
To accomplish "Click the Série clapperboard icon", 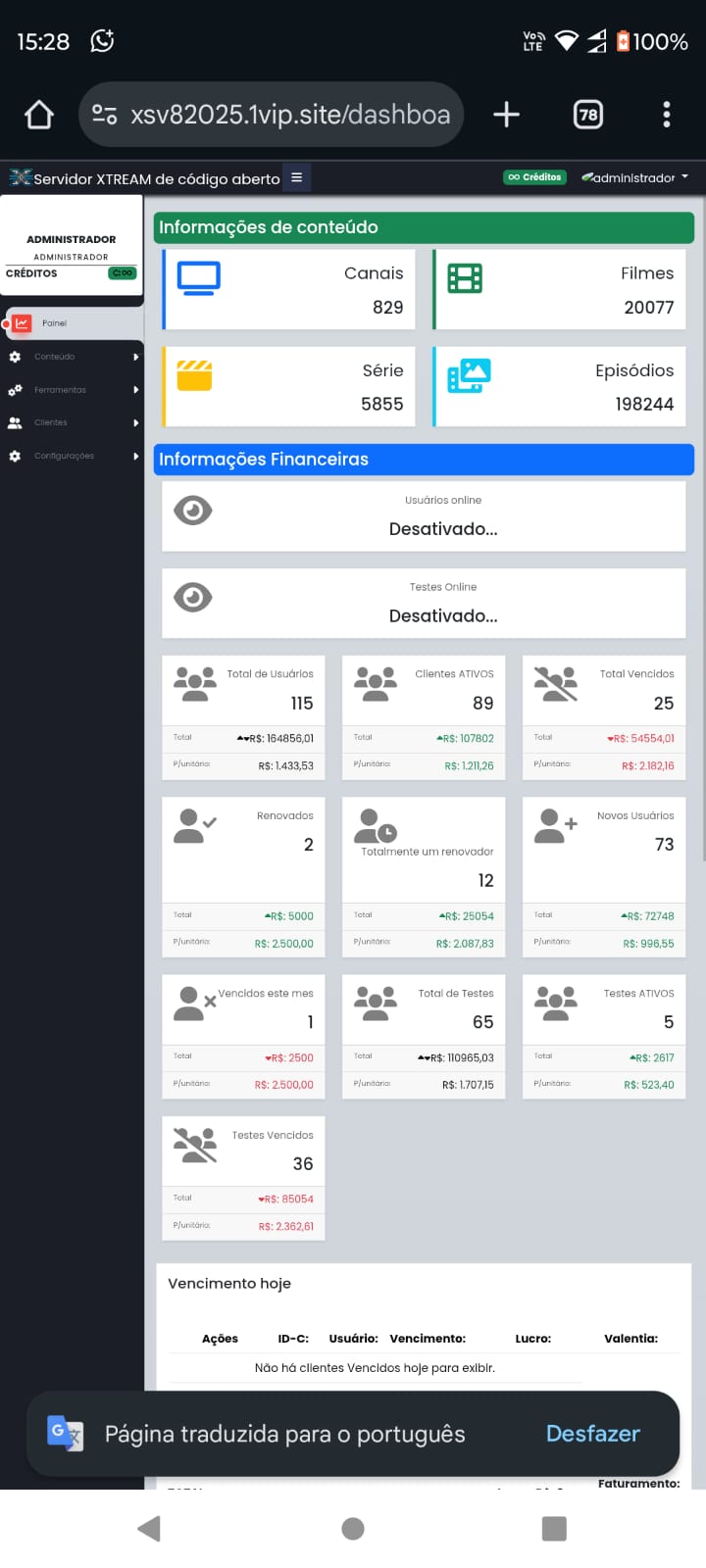I will 194,375.
